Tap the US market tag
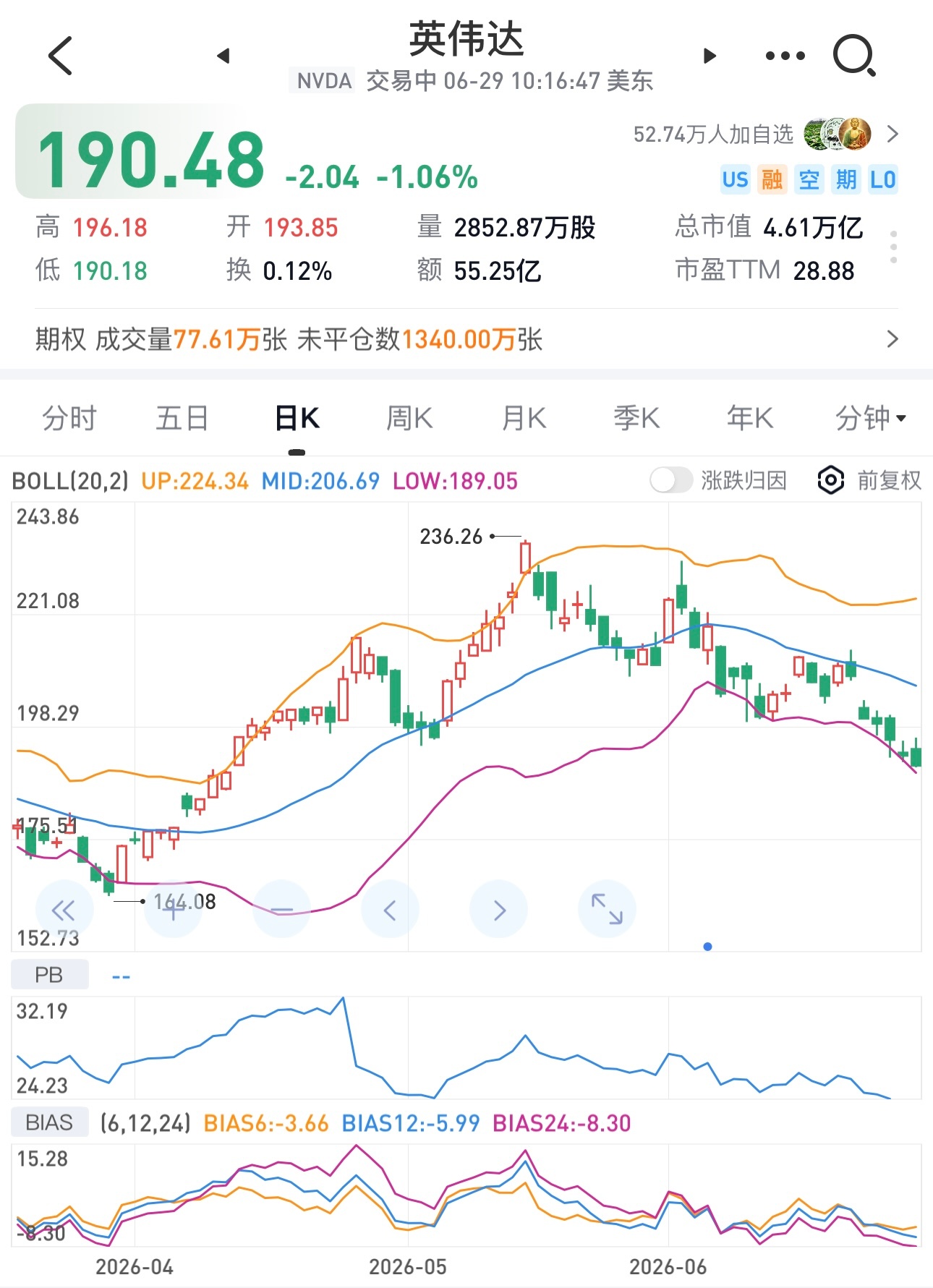933x1288 pixels. 735,179
